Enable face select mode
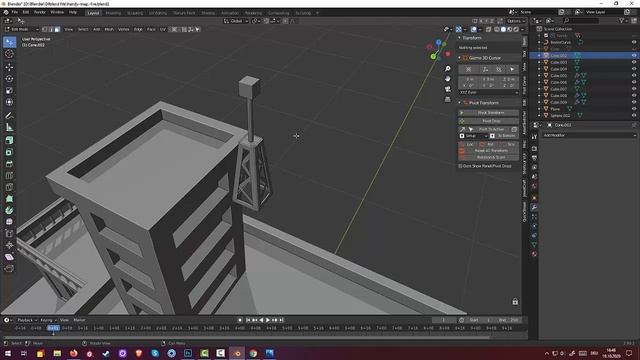 tap(57, 29)
